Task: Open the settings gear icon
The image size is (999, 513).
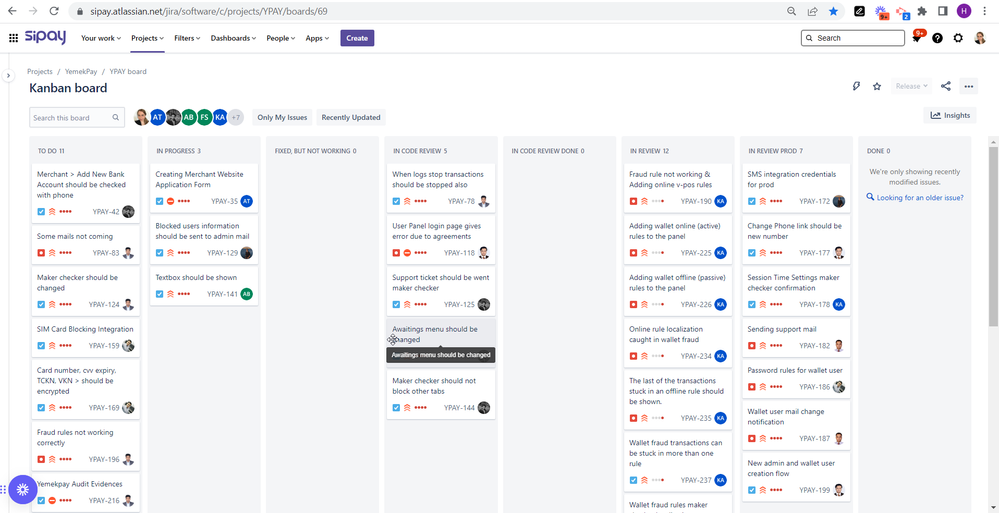Action: pos(958,38)
